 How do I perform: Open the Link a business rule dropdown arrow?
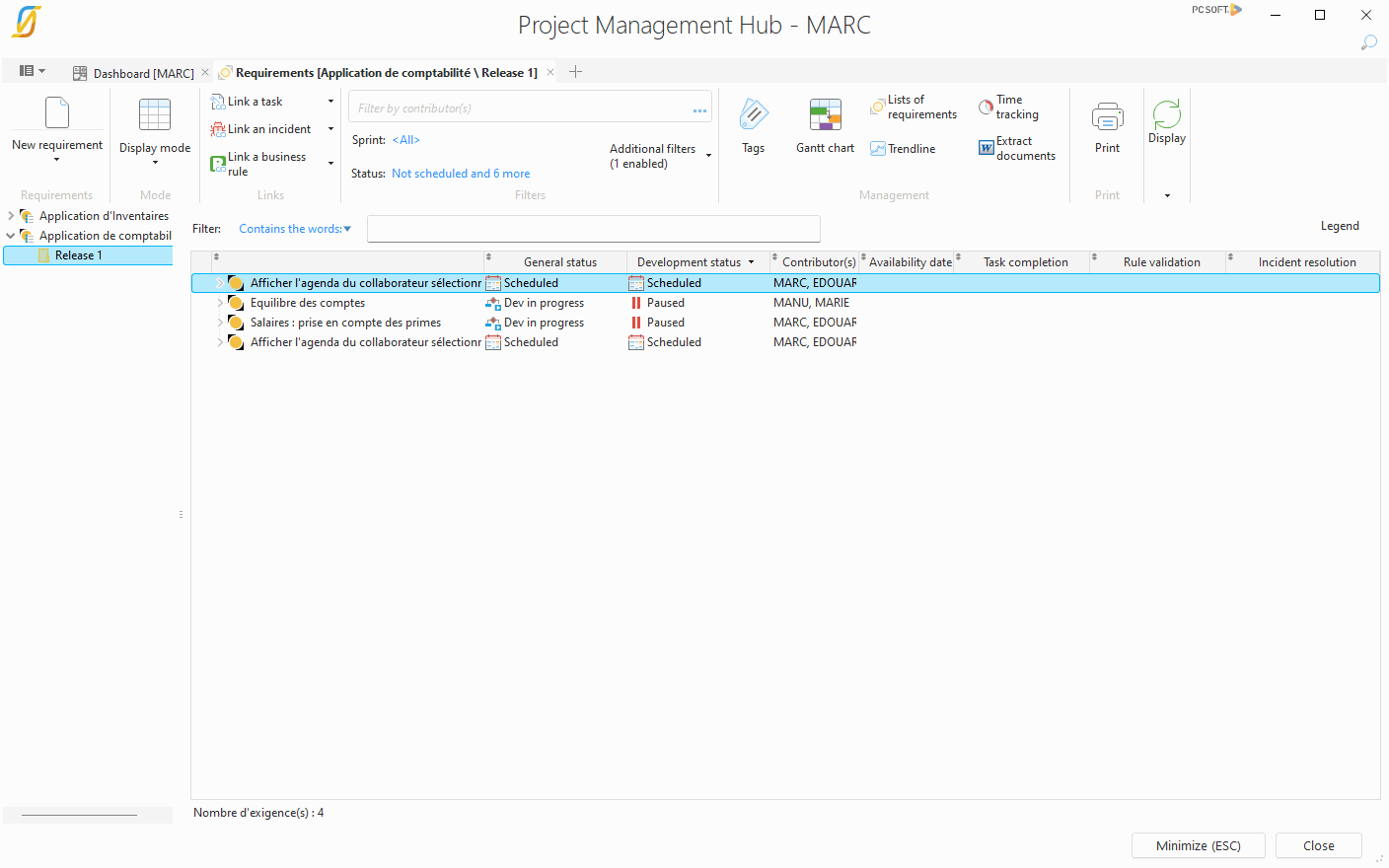coord(330,164)
